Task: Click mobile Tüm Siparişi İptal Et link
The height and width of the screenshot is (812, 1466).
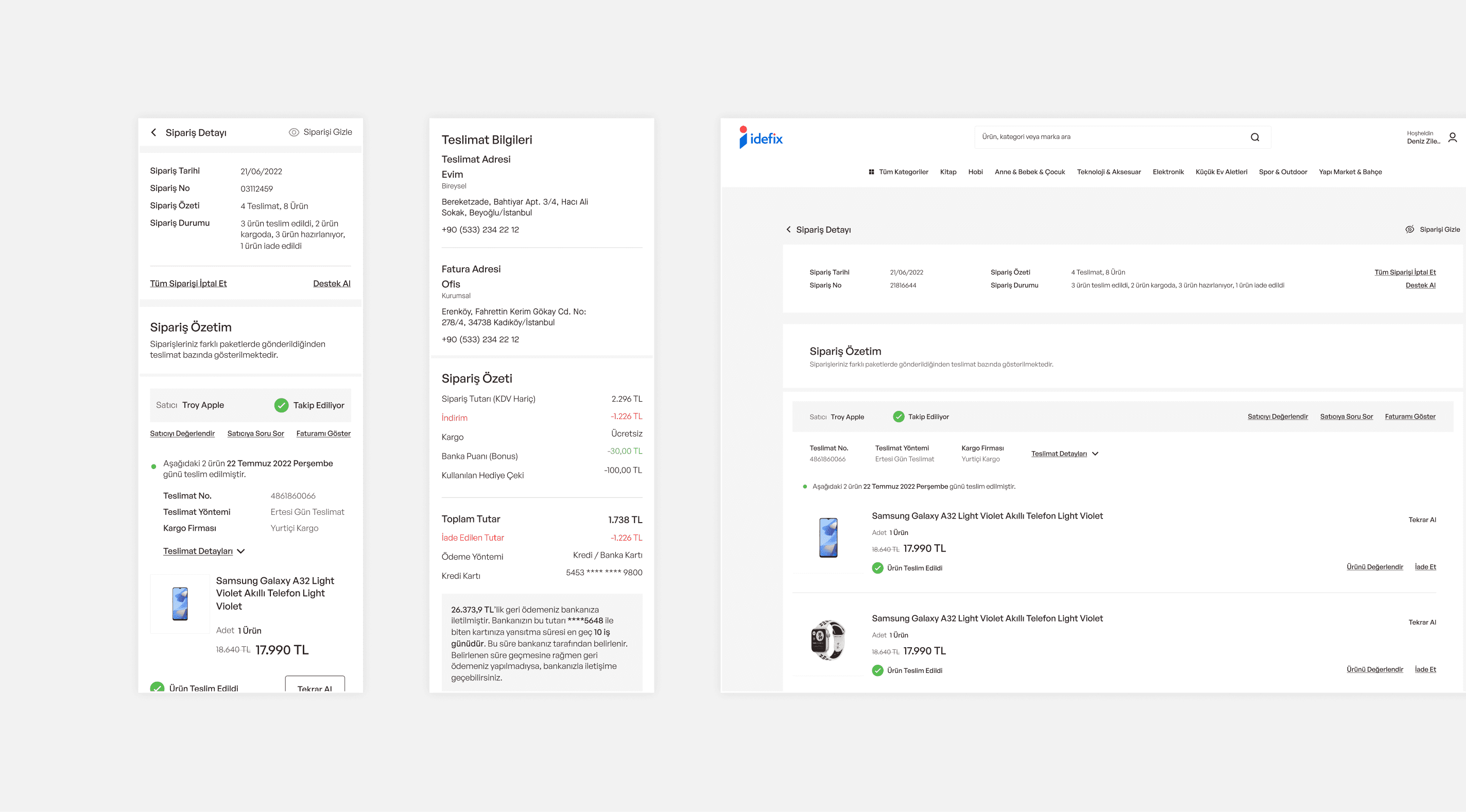Action: tap(188, 283)
